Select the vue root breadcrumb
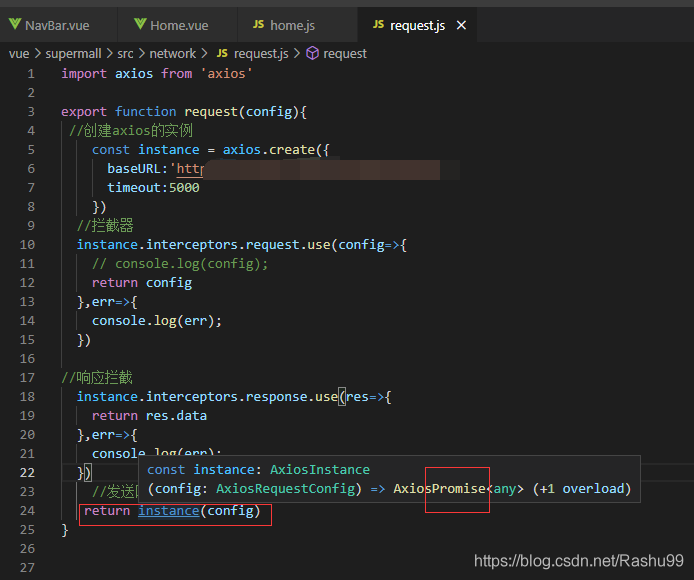This screenshot has width=694, height=580. [x=19, y=54]
